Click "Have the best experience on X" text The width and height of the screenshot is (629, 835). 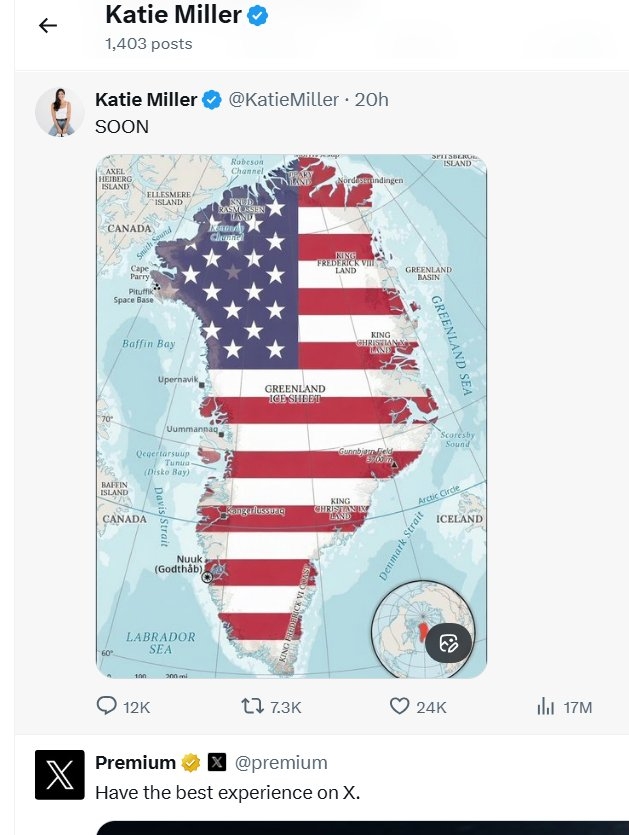pyautogui.click(x=226, y=792)
